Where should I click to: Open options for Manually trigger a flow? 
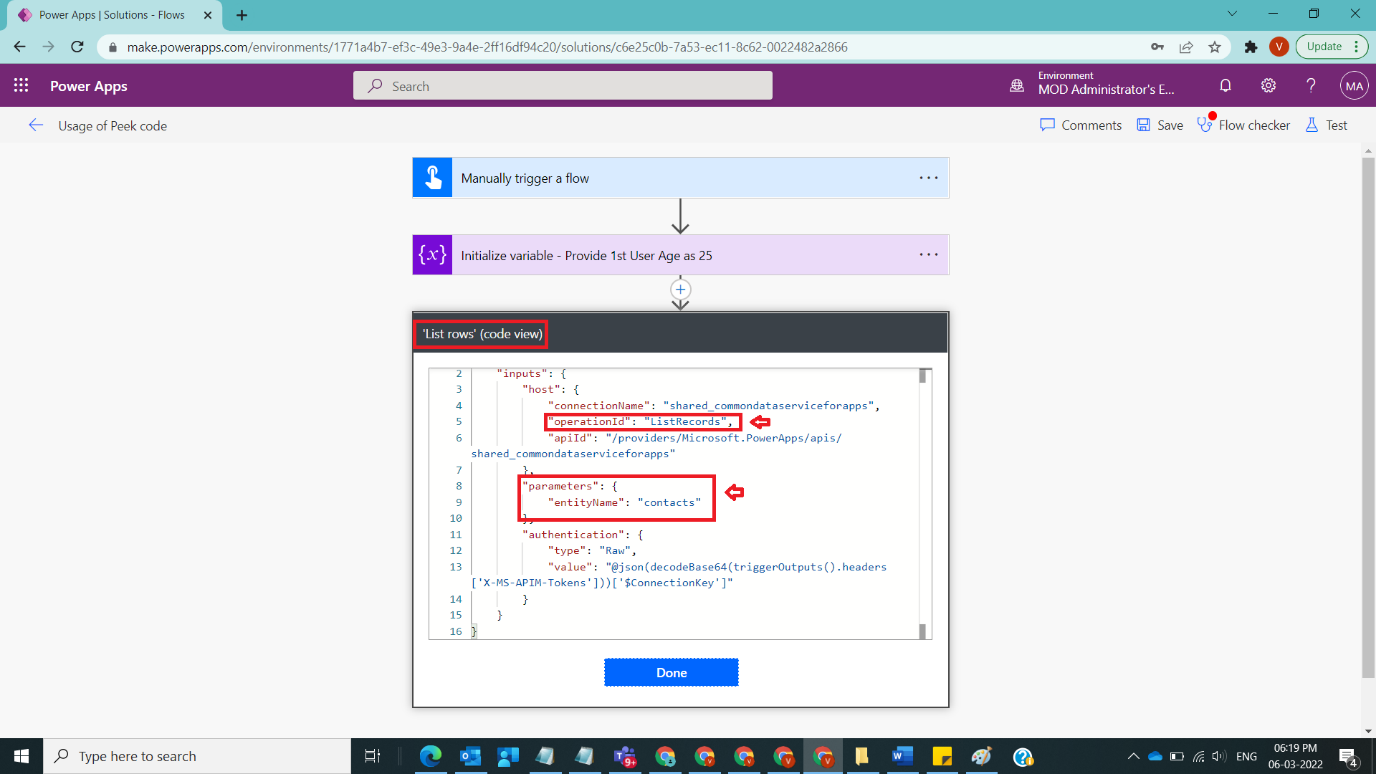click(x=929, y=177)
